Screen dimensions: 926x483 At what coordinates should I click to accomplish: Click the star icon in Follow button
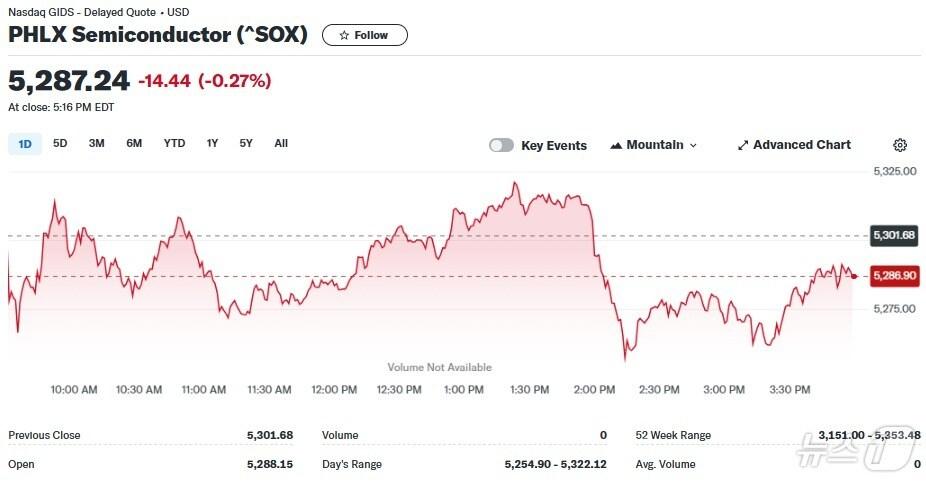point(344,35)
